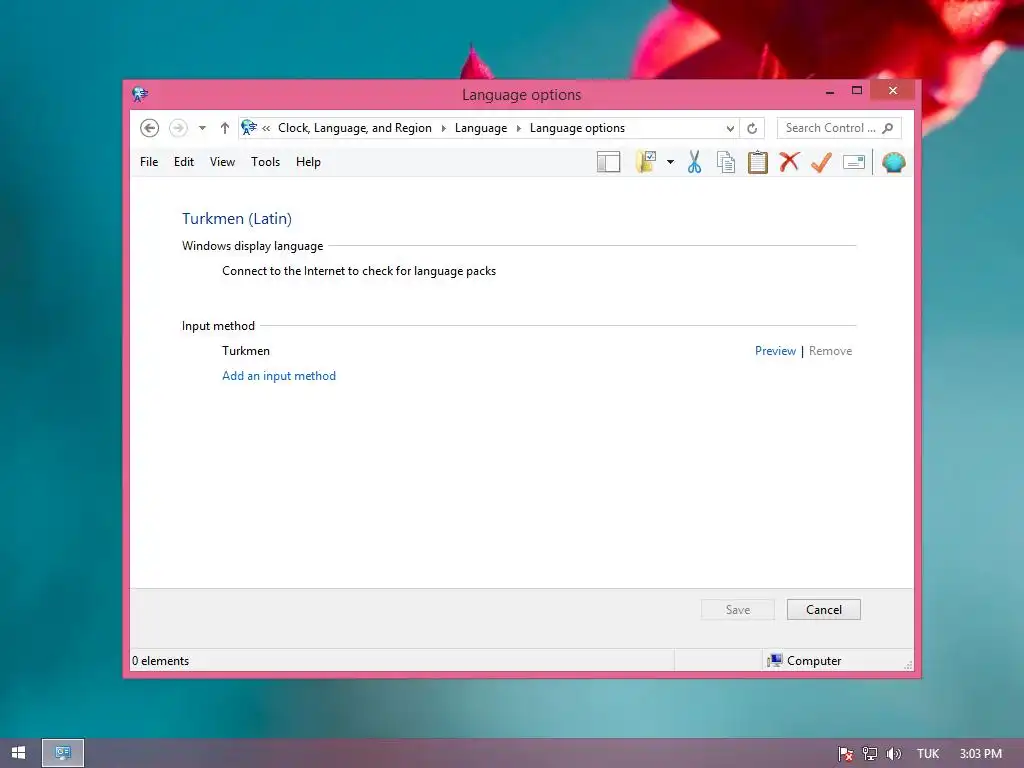Screen dimensions: 1024x768
Task: Select the Turkmen input method row
Action: coord(246,351)
